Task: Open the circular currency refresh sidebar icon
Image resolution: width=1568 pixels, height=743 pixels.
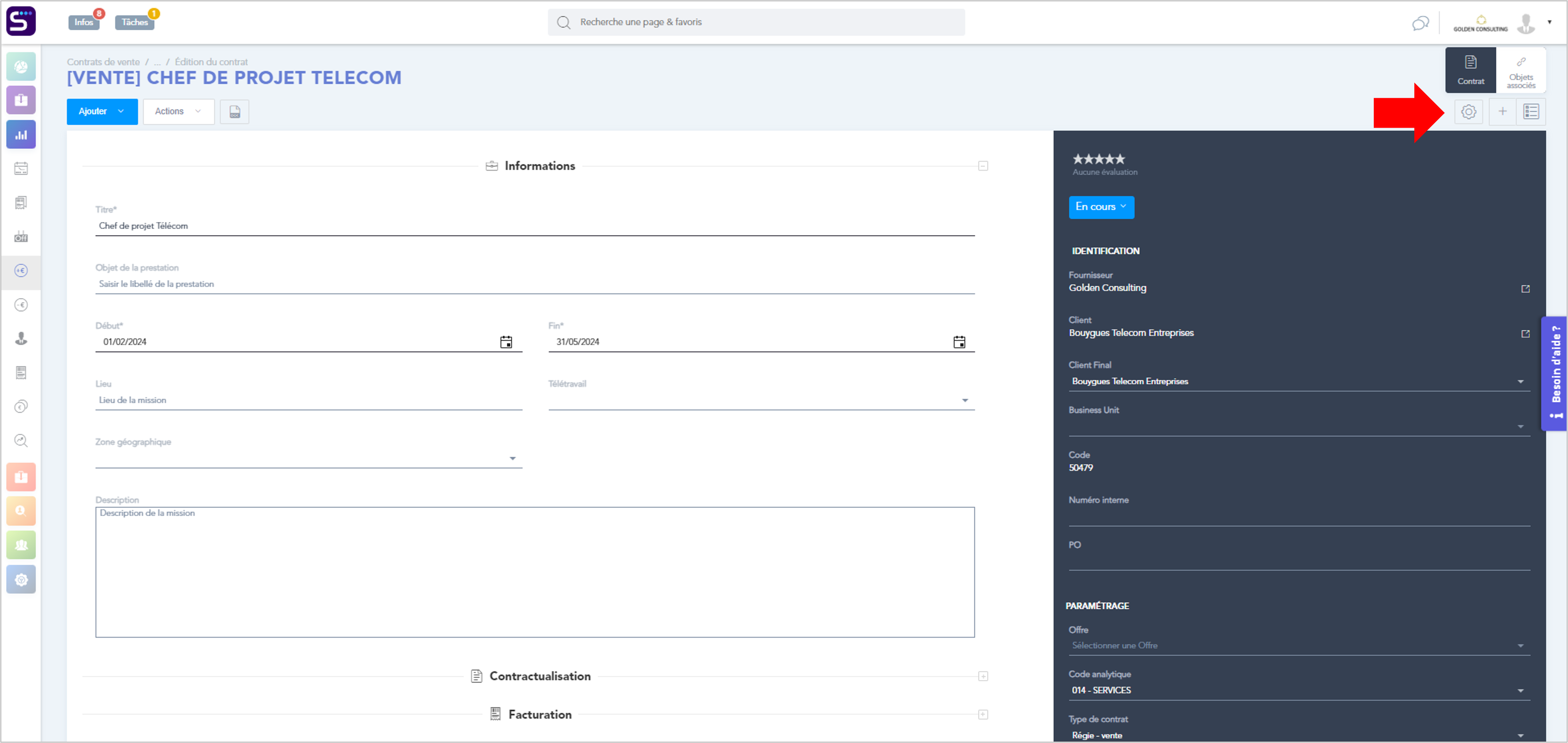Action: coord(21,407)
